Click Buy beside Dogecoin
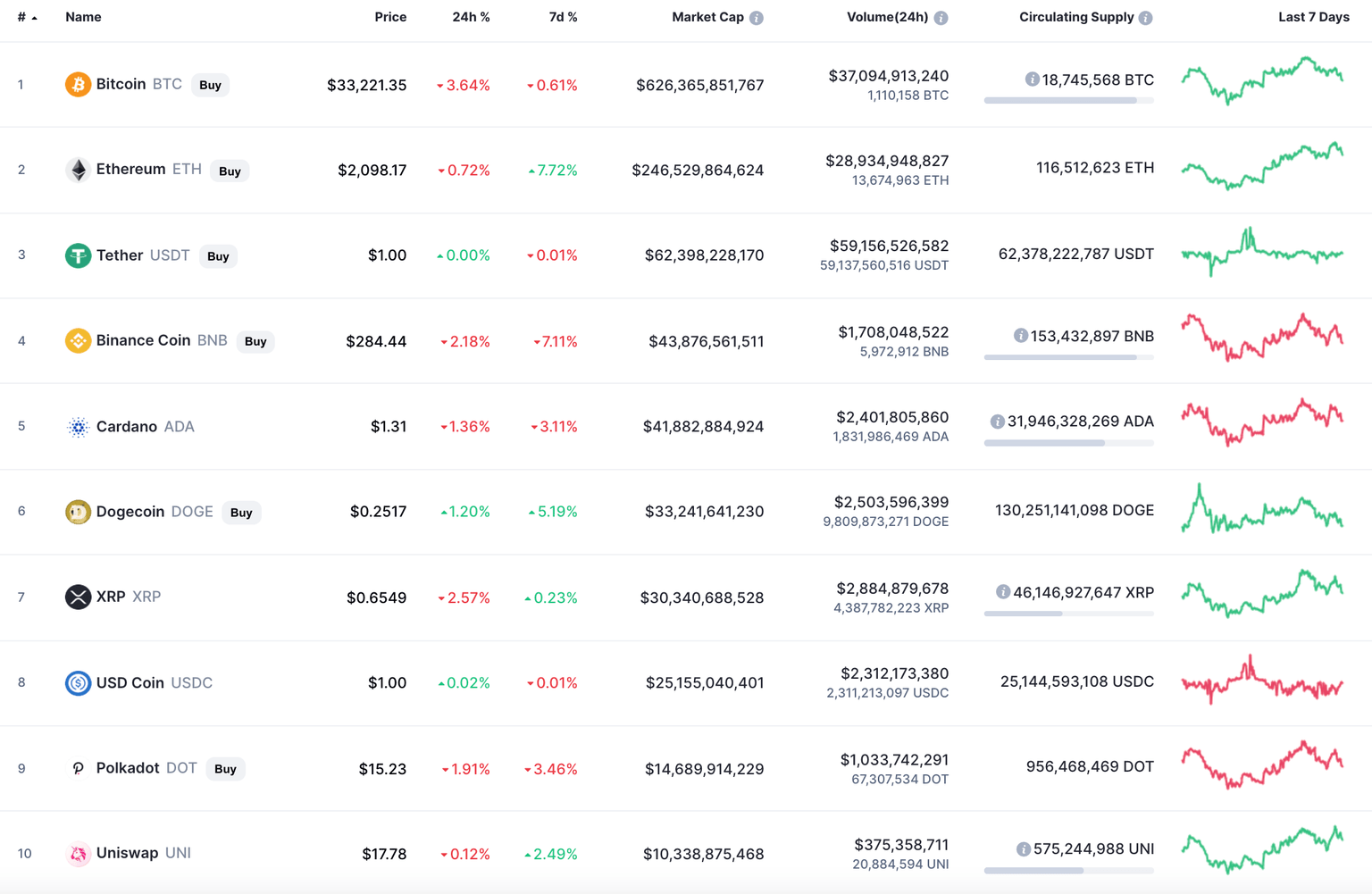The width and height of the screenshot is (1372, 894). tap(241, 512)
